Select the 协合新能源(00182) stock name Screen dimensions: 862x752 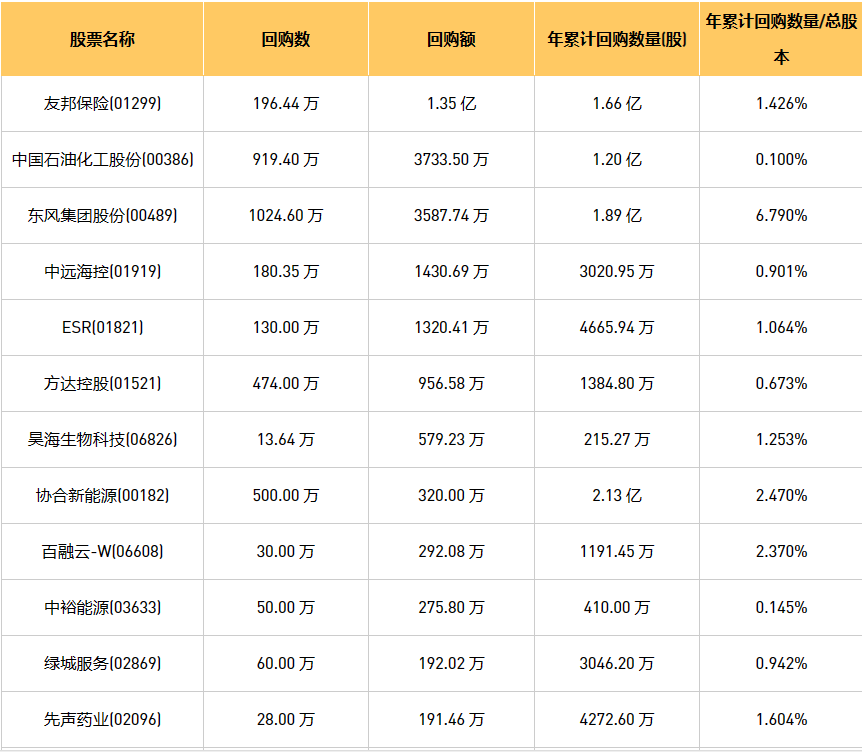coord(102,495)
